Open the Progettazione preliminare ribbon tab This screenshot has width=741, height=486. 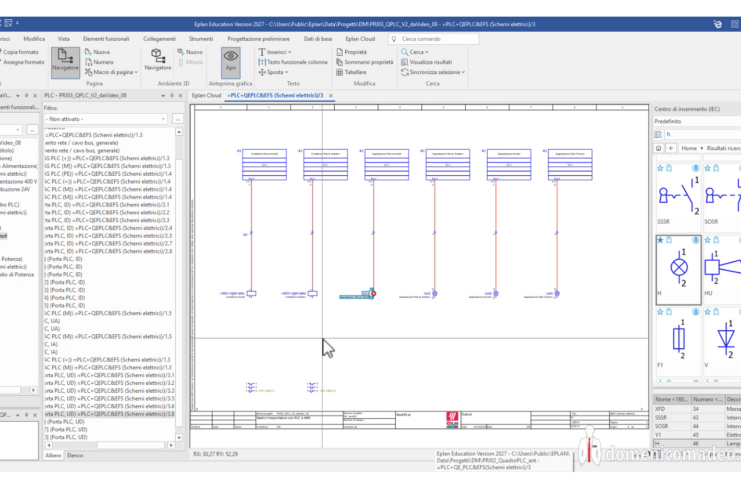(258, 39)
